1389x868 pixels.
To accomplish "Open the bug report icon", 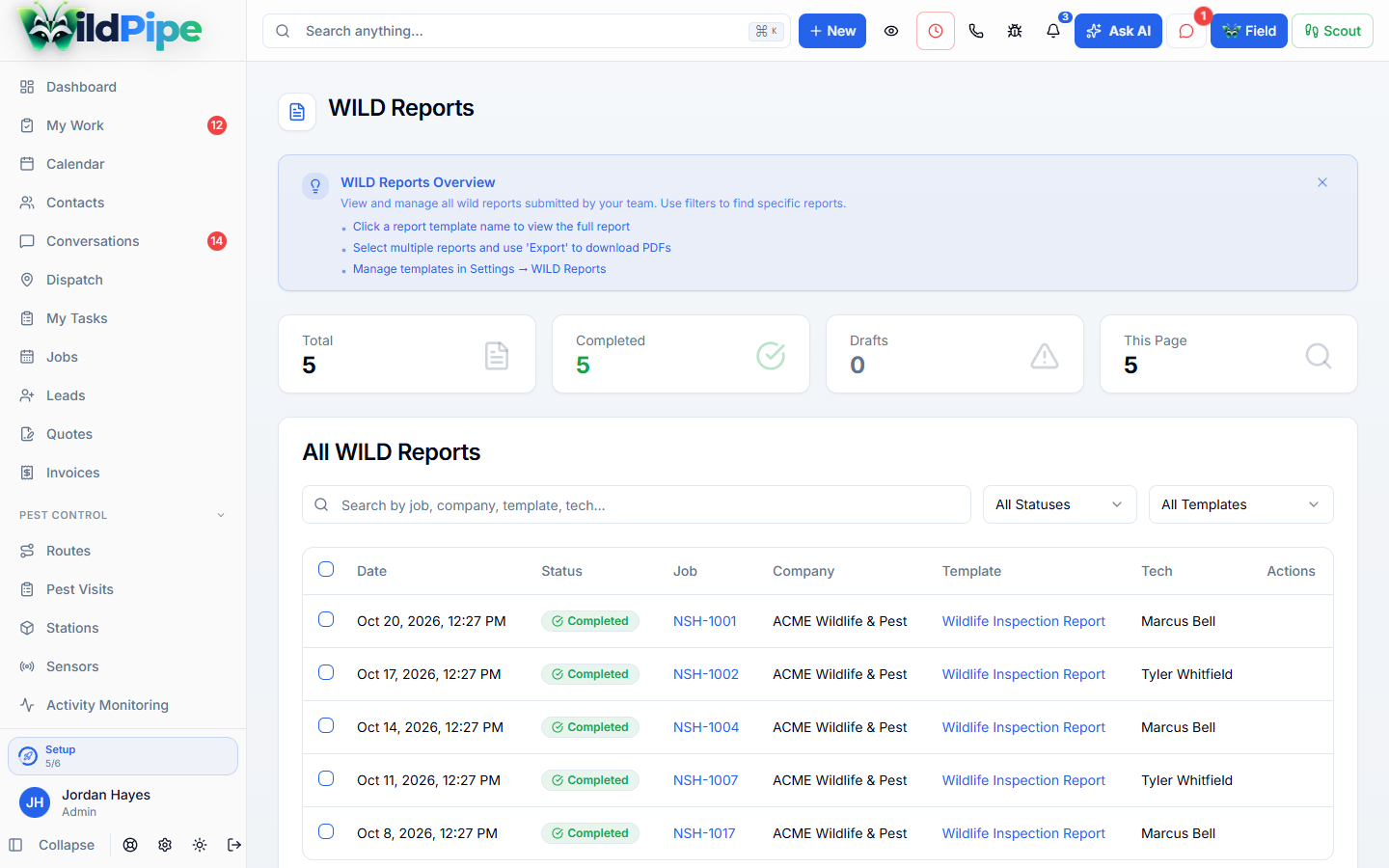I will [1015, 31].
